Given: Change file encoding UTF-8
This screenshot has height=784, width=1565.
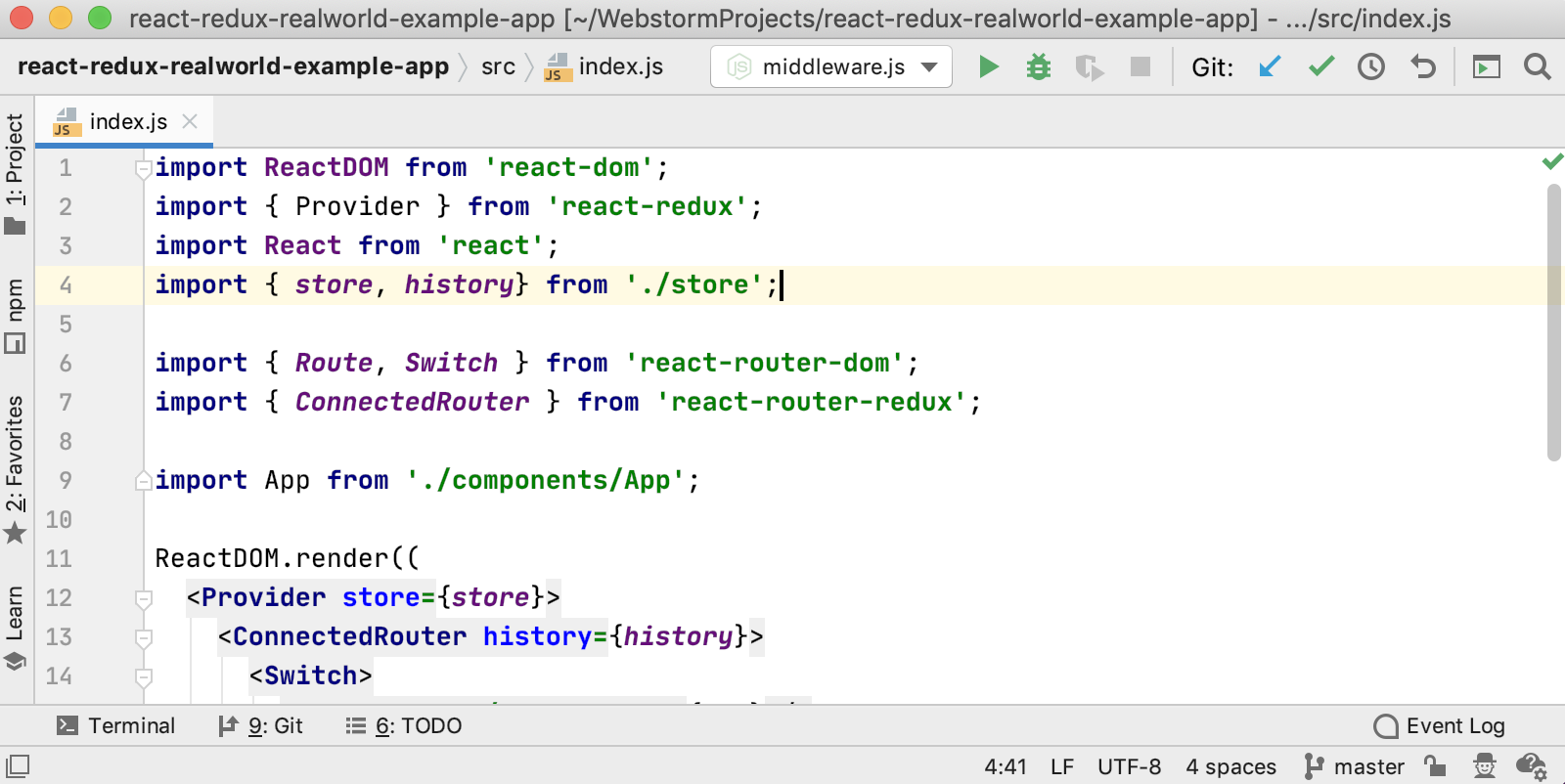Looking at the screenshot, I should click(1129, 766).
